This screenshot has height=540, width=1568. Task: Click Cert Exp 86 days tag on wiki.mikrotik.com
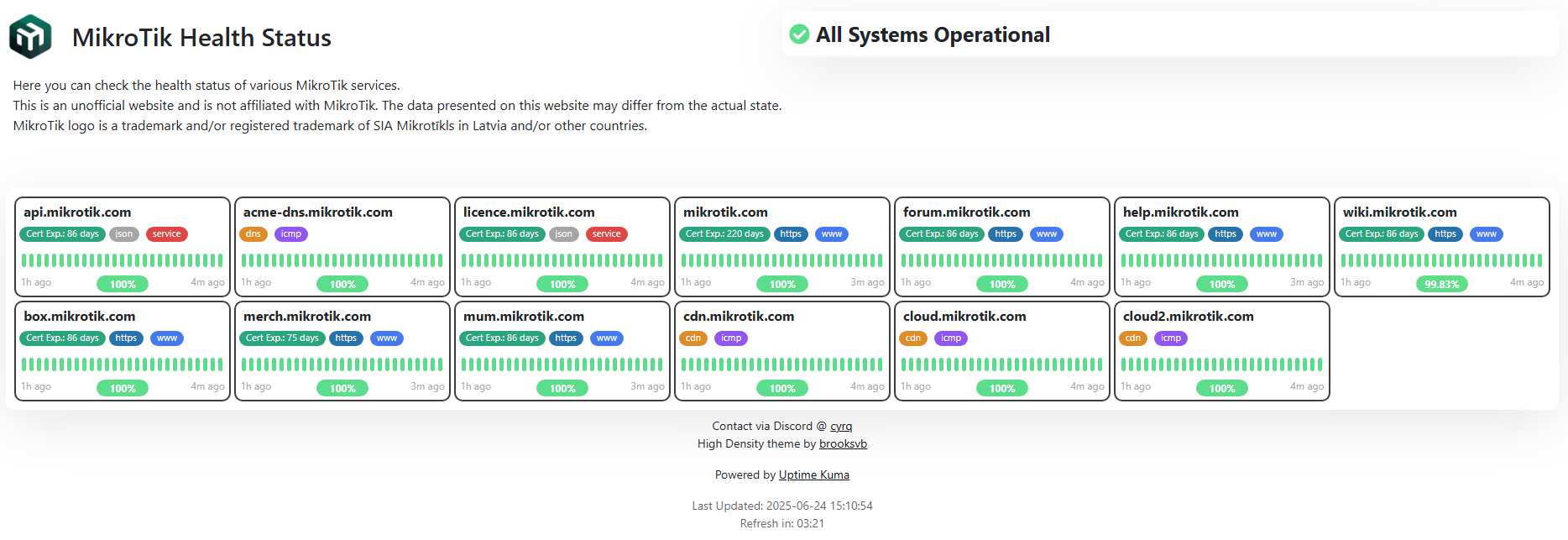pyautogui.click(x=1382, y=234)
